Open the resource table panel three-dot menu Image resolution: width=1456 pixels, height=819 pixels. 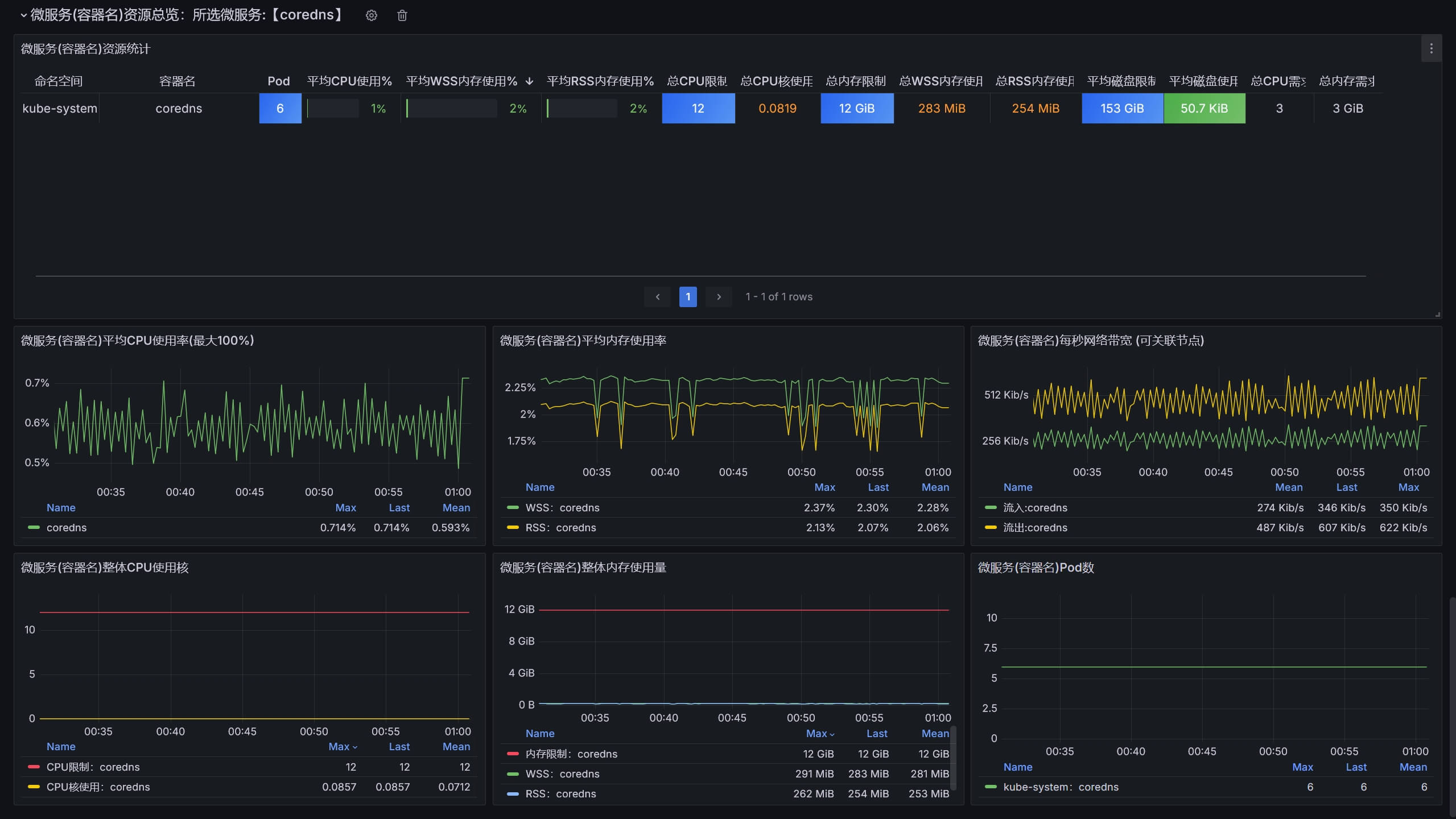pos(1431,49)
